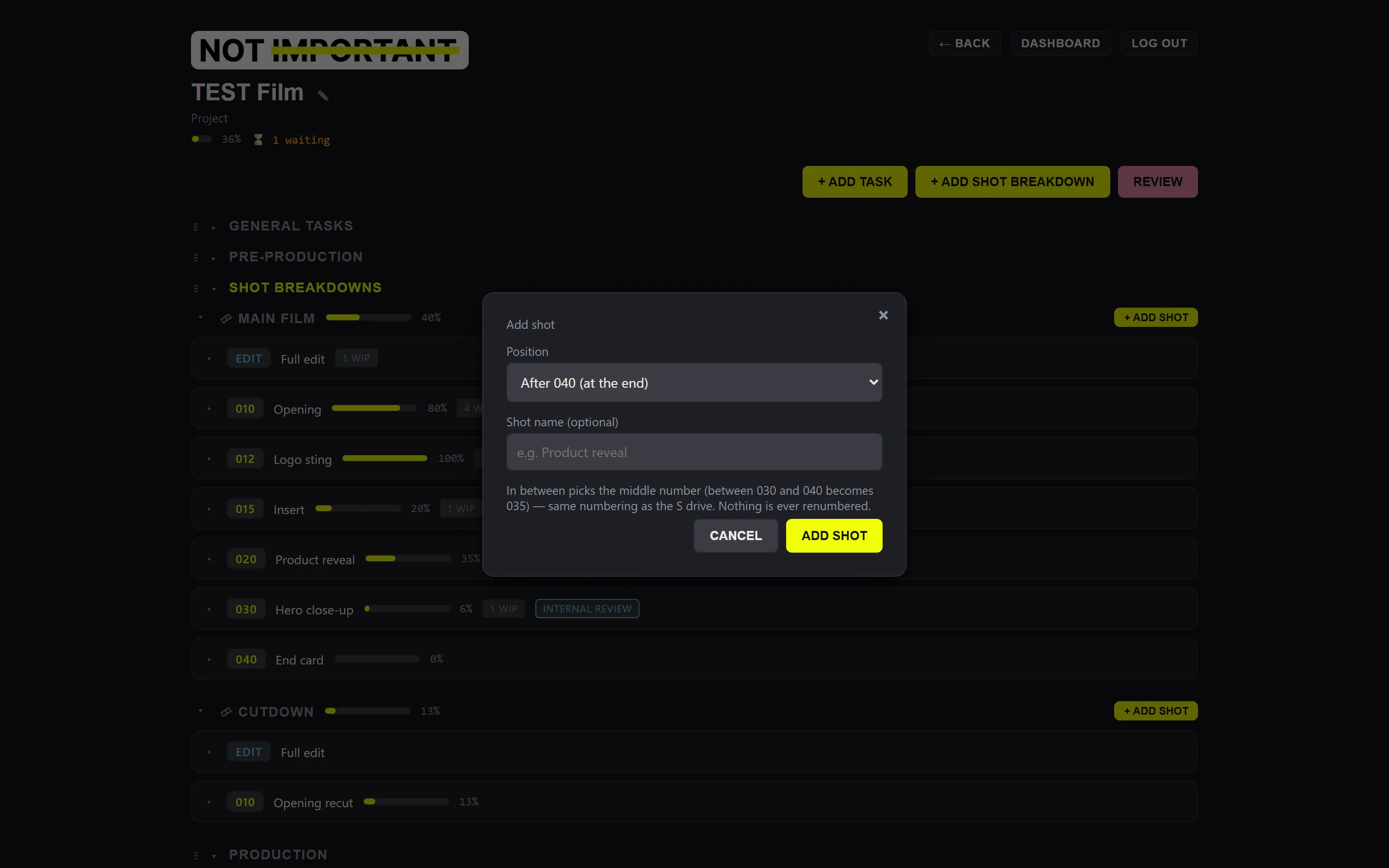
Task: Expand the GENERAL TASKS section
Action: pyautogui.click(x=214, y=227)
